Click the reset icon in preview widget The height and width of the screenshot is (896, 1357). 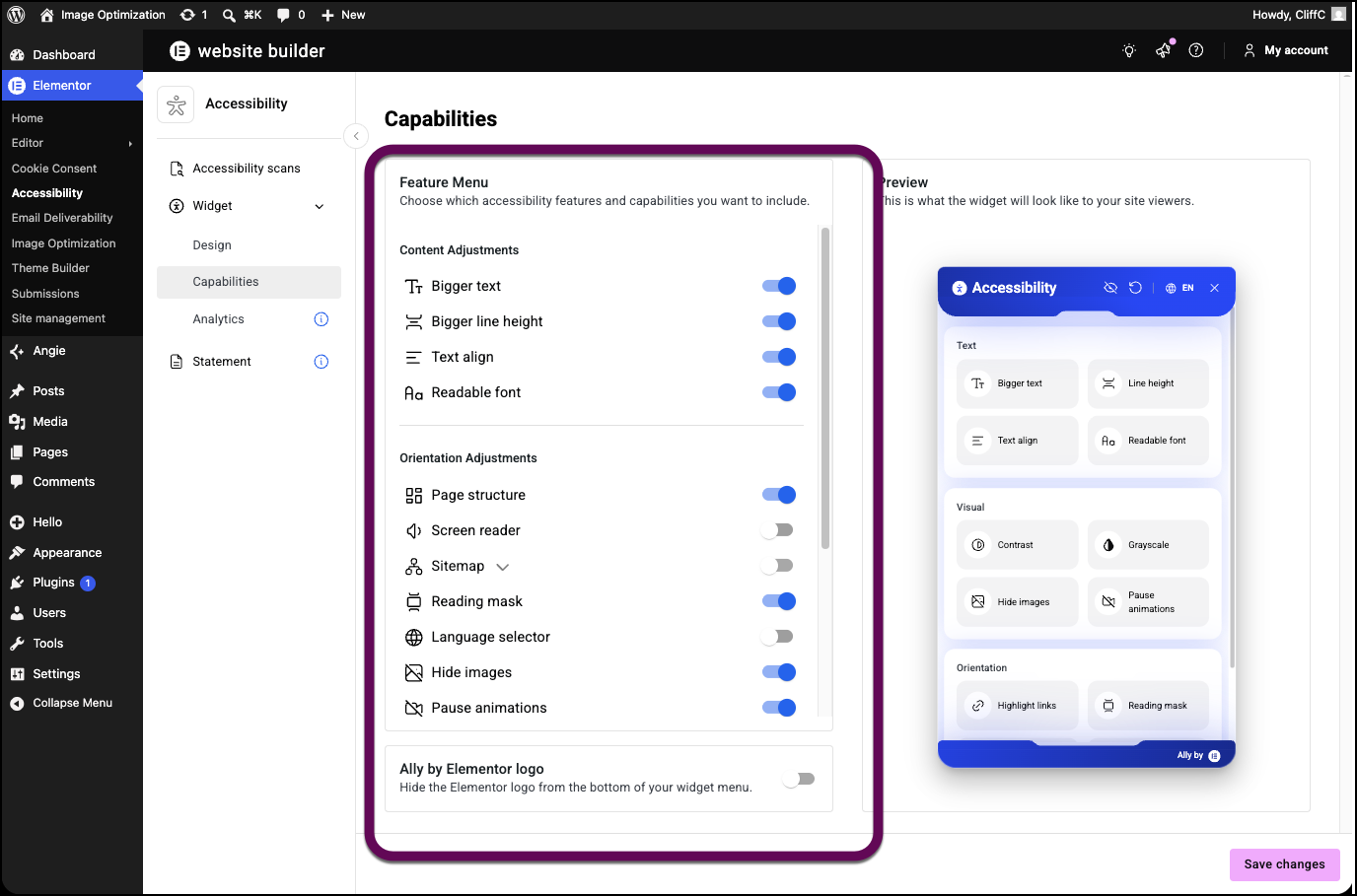point(1135,288)
